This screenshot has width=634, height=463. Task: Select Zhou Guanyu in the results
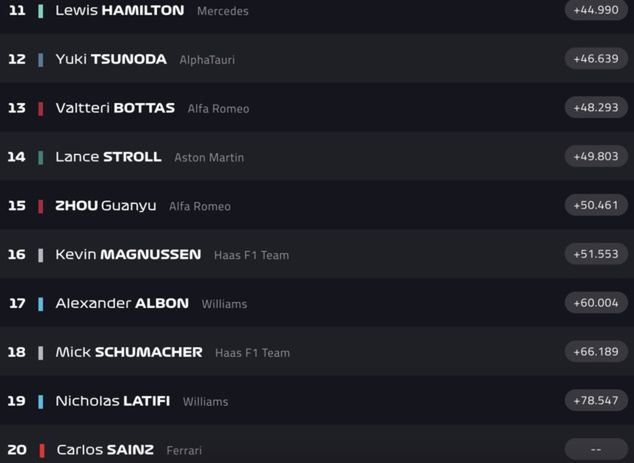[x=105, y=206]
